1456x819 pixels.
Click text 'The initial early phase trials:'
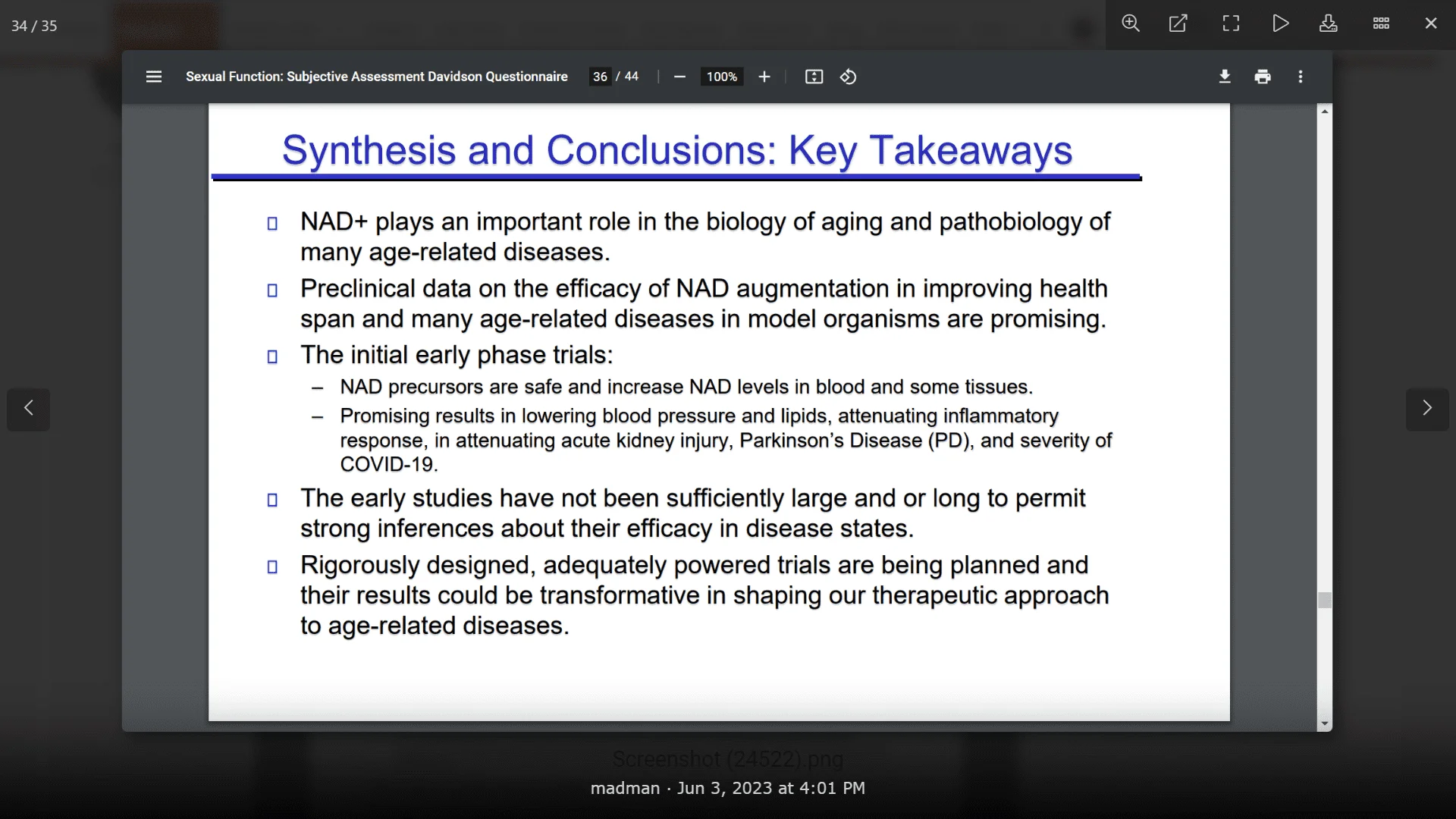tap(457, 355)
